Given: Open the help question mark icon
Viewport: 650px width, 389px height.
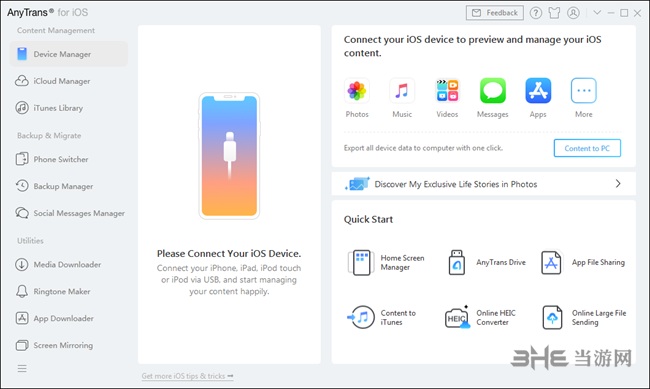Looking at the screenshot, I should click(x=536, y=13).
